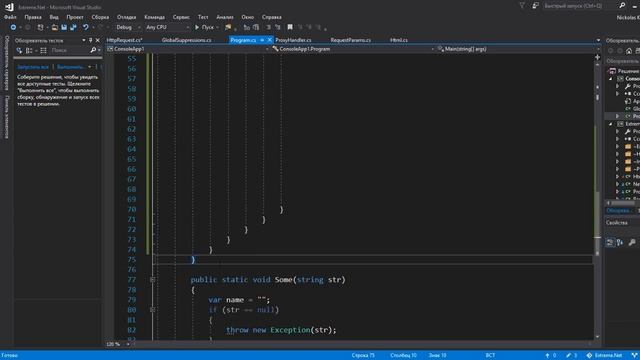The image size is (640, 360).
Task: Open the dropdown arrow next to Пуск
Action: tap(217, 27)
